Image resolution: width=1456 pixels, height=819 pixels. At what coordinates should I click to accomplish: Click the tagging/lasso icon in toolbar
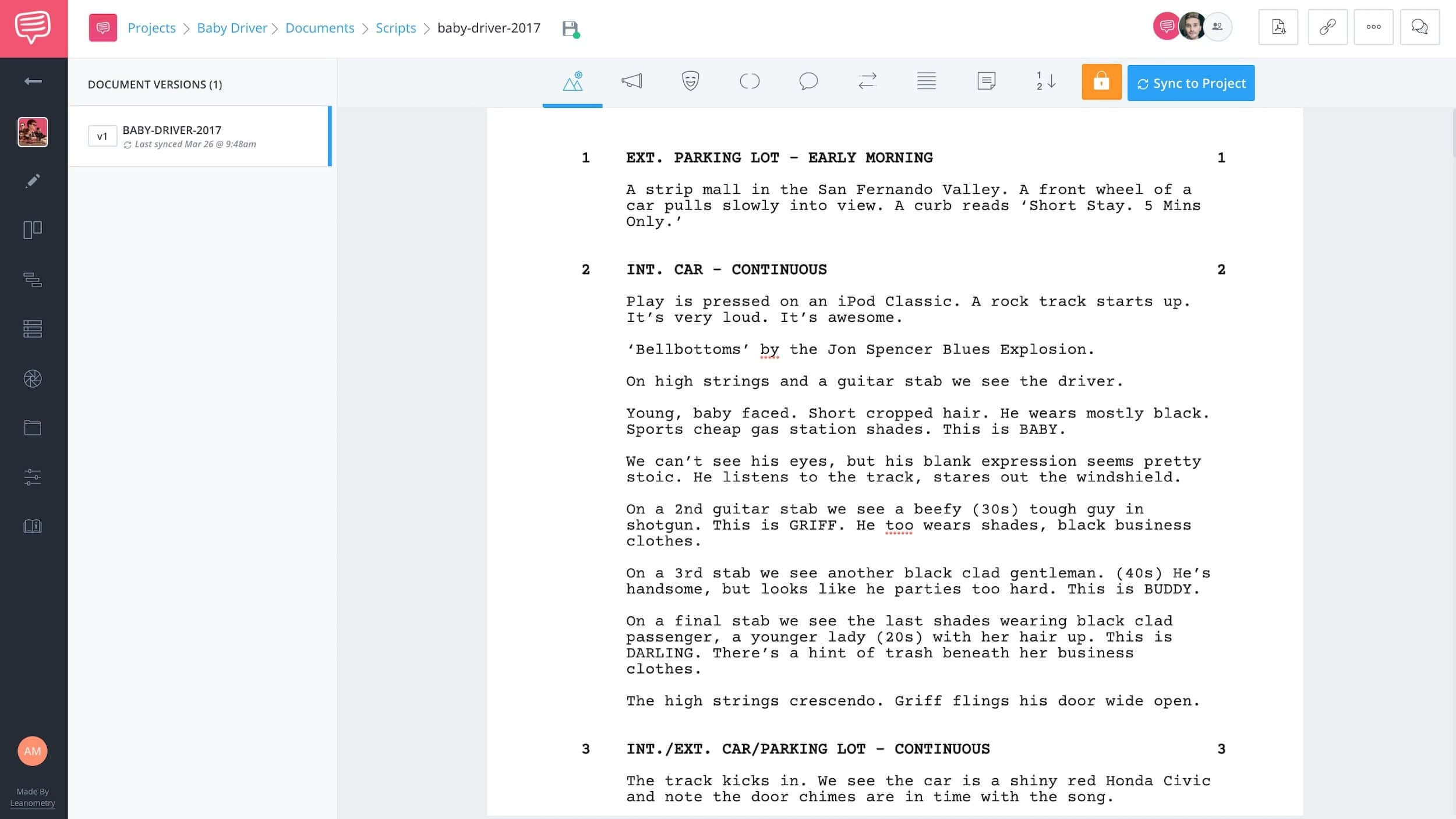[750, 82]
